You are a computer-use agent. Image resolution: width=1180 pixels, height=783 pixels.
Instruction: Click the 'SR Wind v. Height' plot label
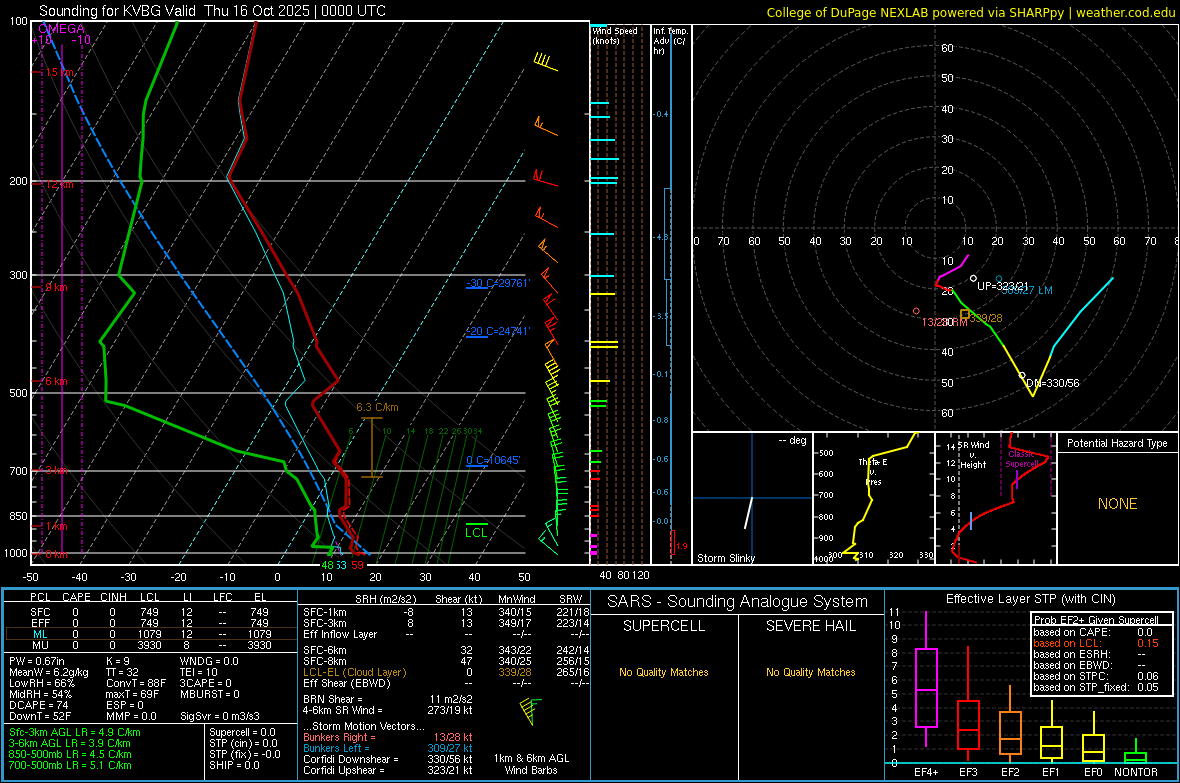tap(974, 455)
